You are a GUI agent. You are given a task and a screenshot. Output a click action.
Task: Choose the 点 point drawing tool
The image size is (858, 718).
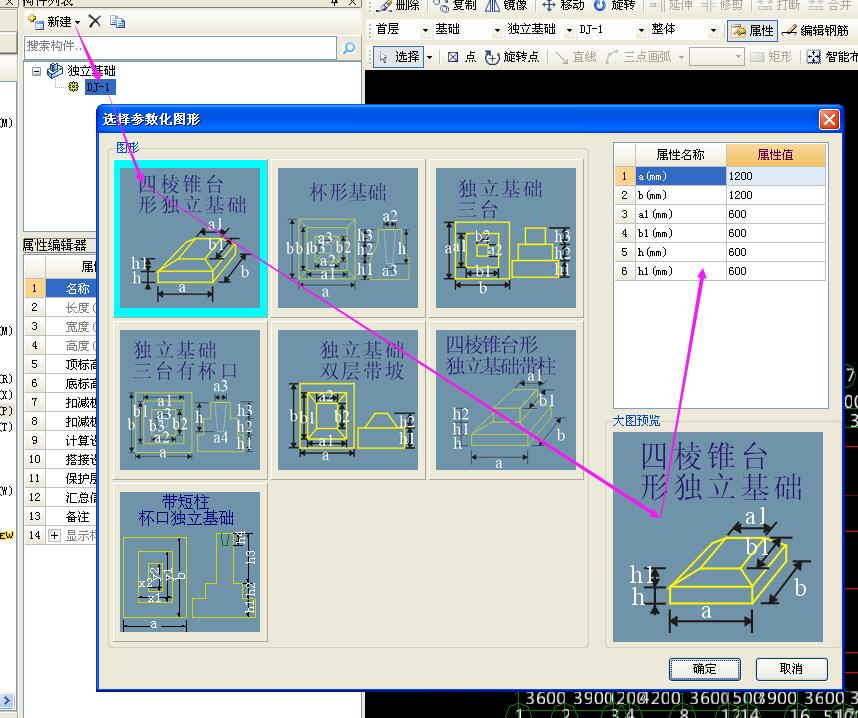[461, 56]
